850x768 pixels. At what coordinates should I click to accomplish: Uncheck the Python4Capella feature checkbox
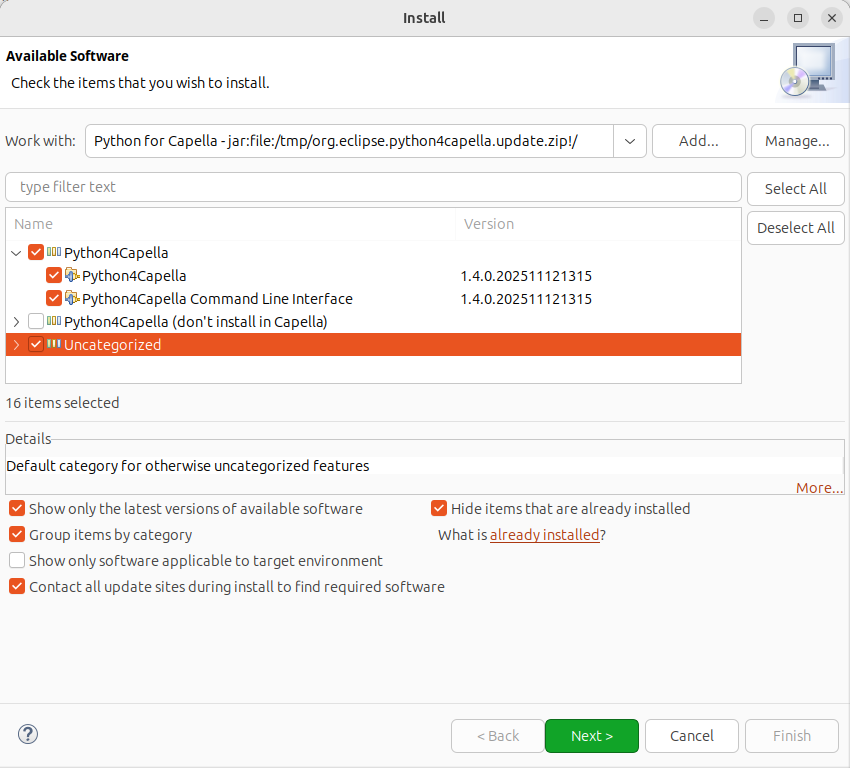[x=54, y=275]
